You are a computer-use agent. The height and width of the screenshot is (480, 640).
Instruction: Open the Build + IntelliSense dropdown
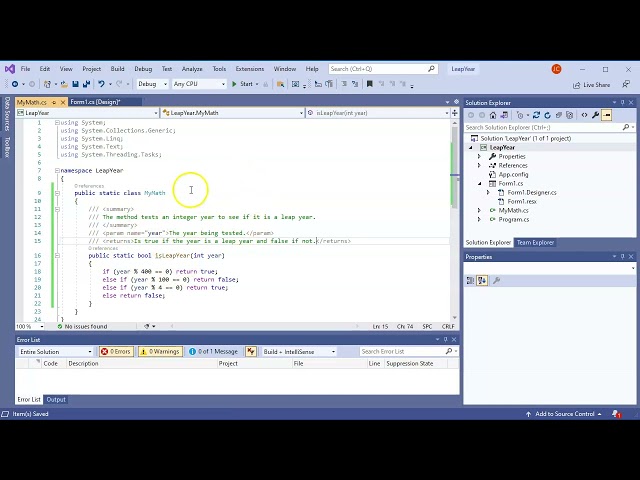(x=298, y=351)
